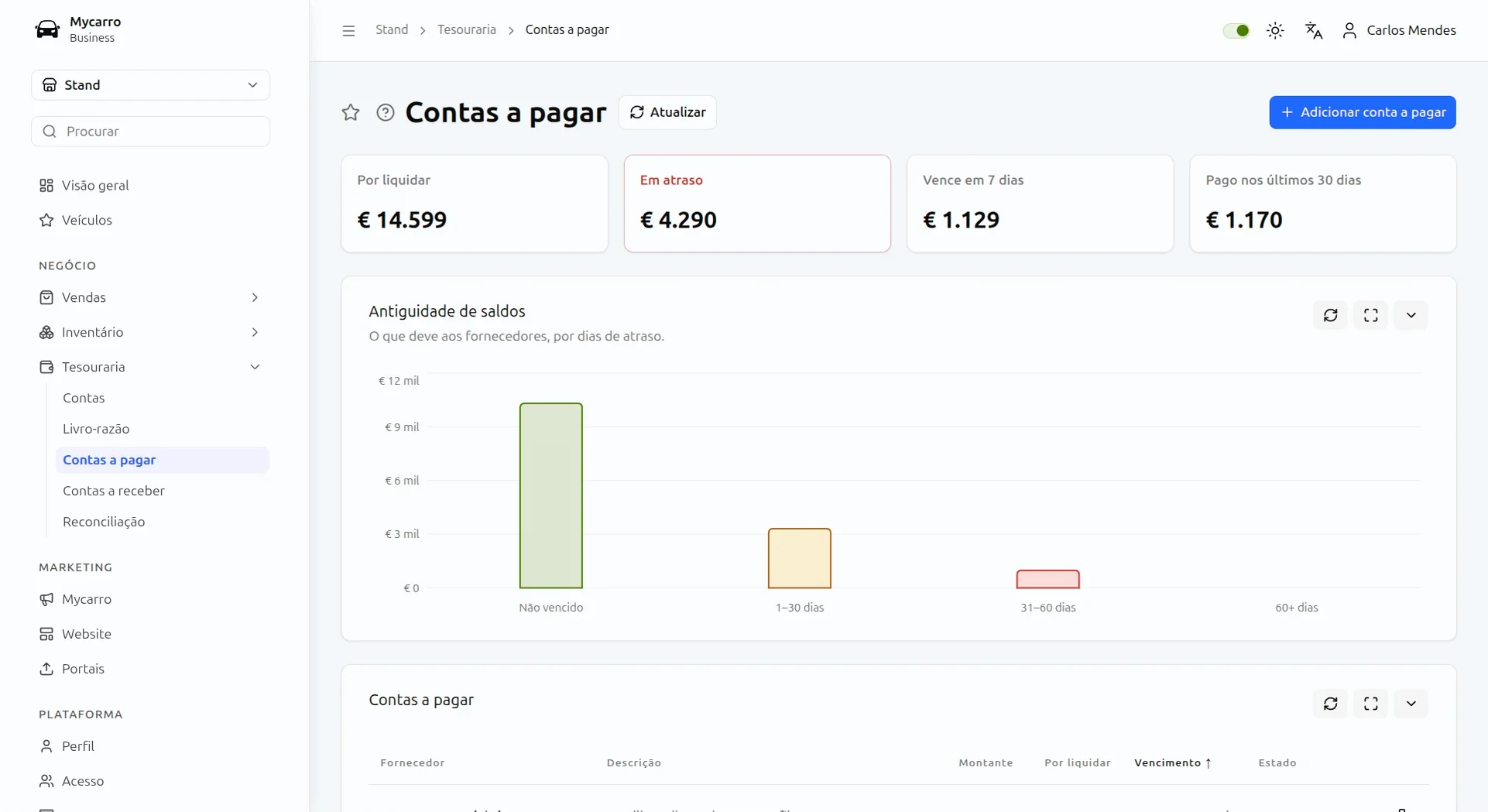Open help via question mark icon
Viewport: 1488px width, 812px height.
click(x=386, y=112)
